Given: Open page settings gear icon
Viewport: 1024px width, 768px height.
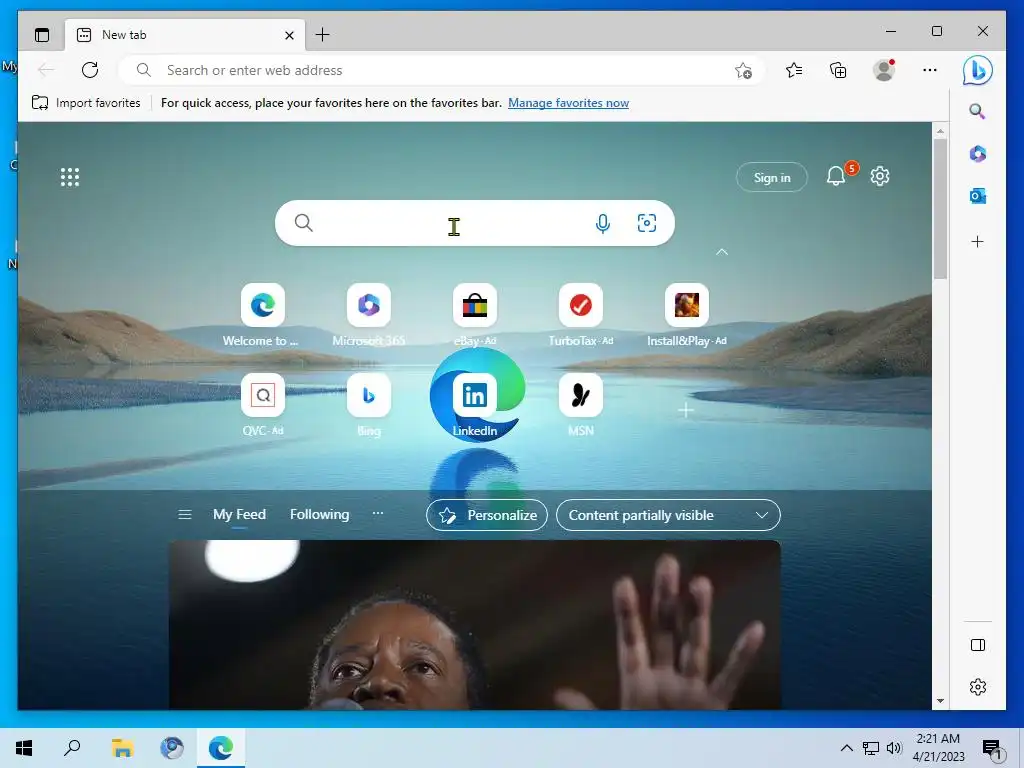Looking at the screenshot, I should point(880,176).
